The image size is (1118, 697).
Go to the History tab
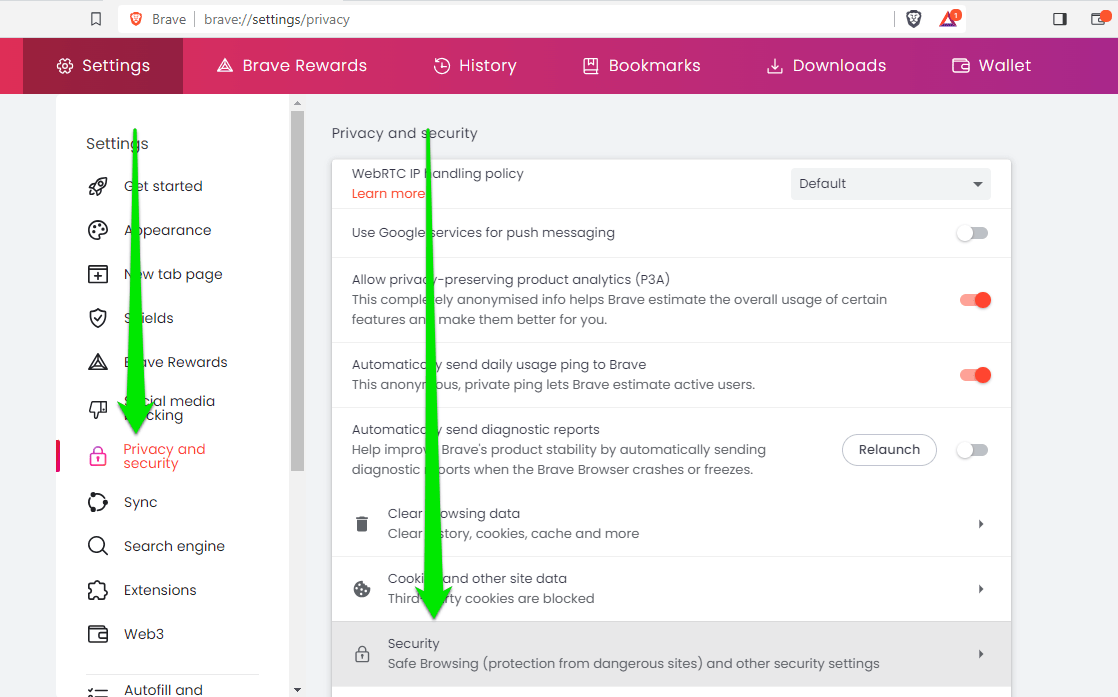[475, 66]
